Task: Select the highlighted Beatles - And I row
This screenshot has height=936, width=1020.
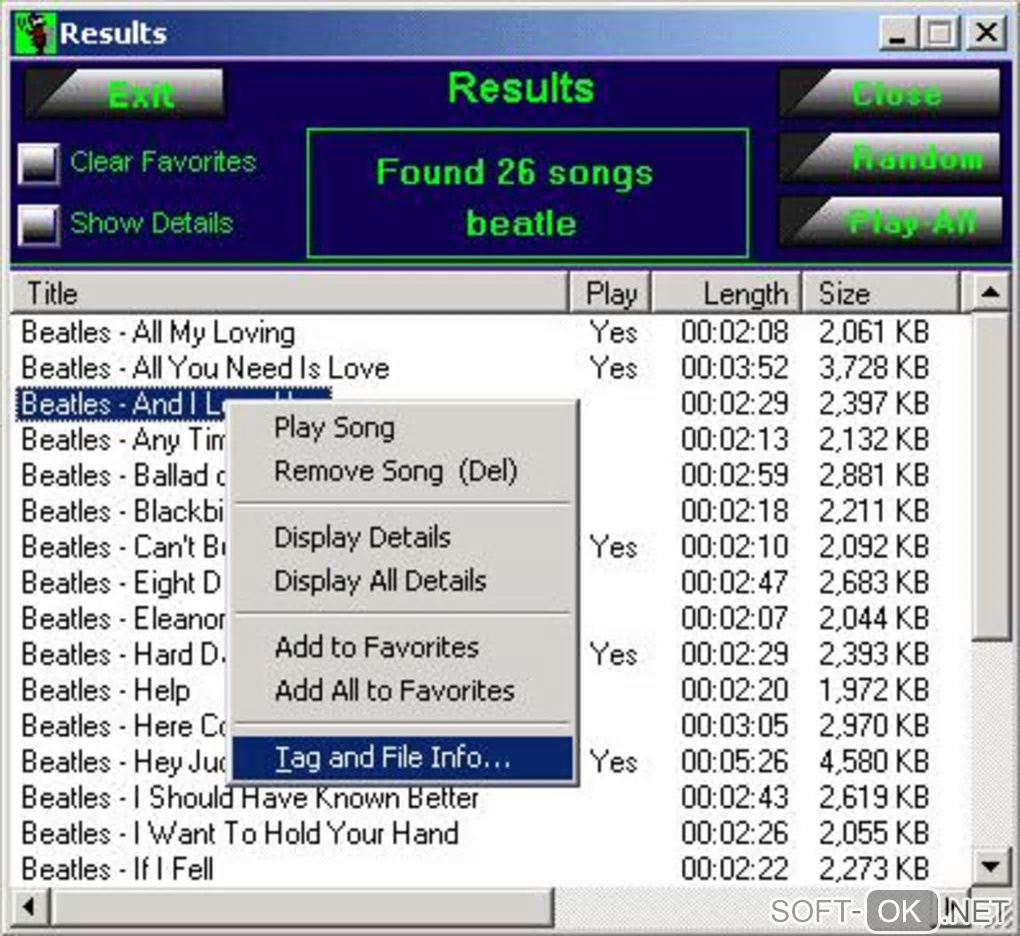Action: pyautogui.click(x=122, y=404)
